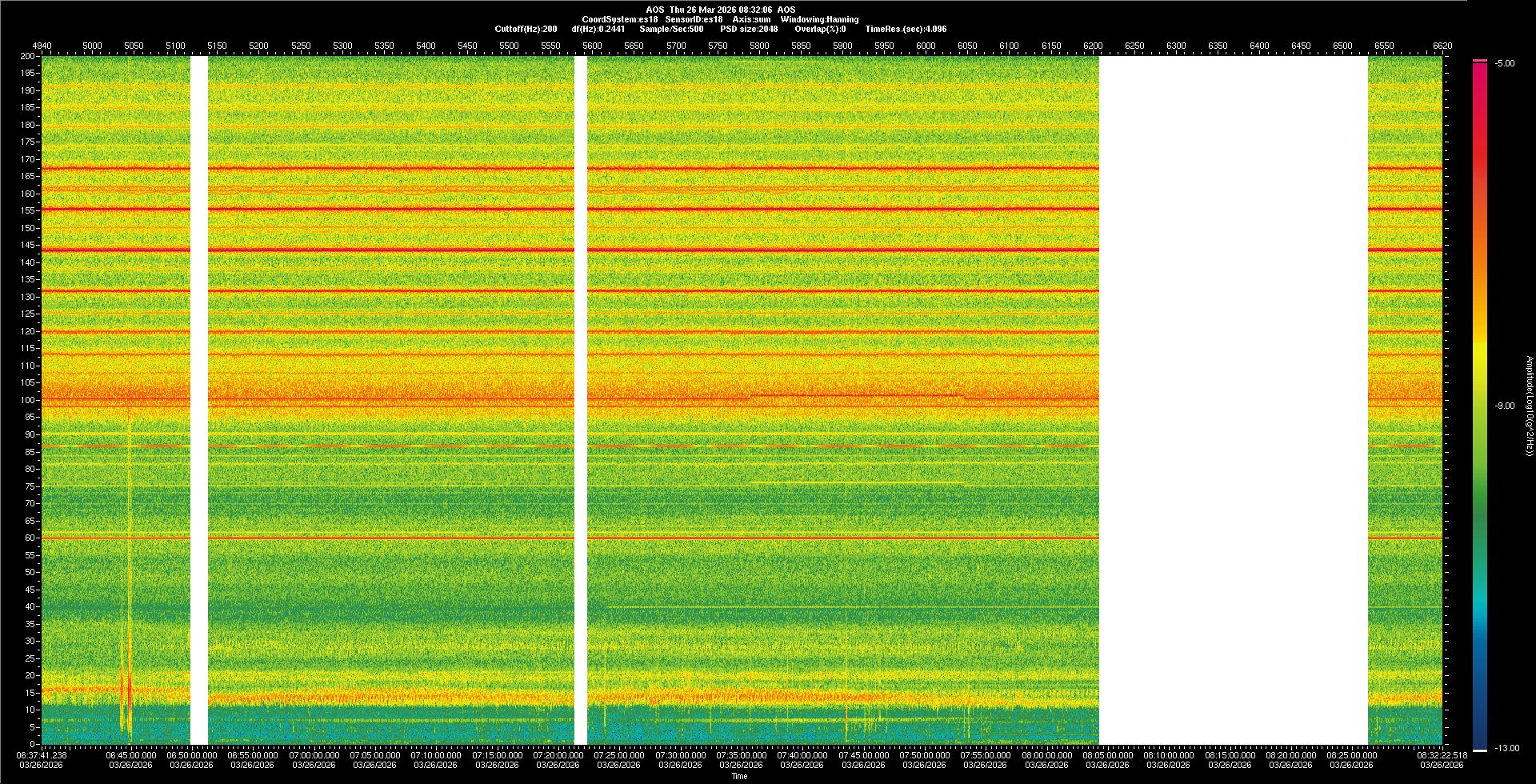1536x784 pixels.
Task: Select the 08:00:00.000 time axis tick
Action: click(1046, 754)
